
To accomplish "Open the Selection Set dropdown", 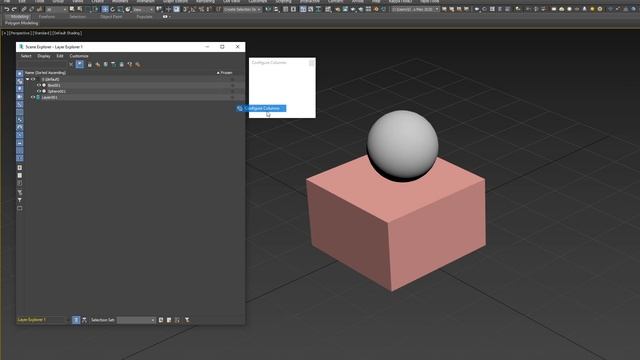I will tap(136, 320).
